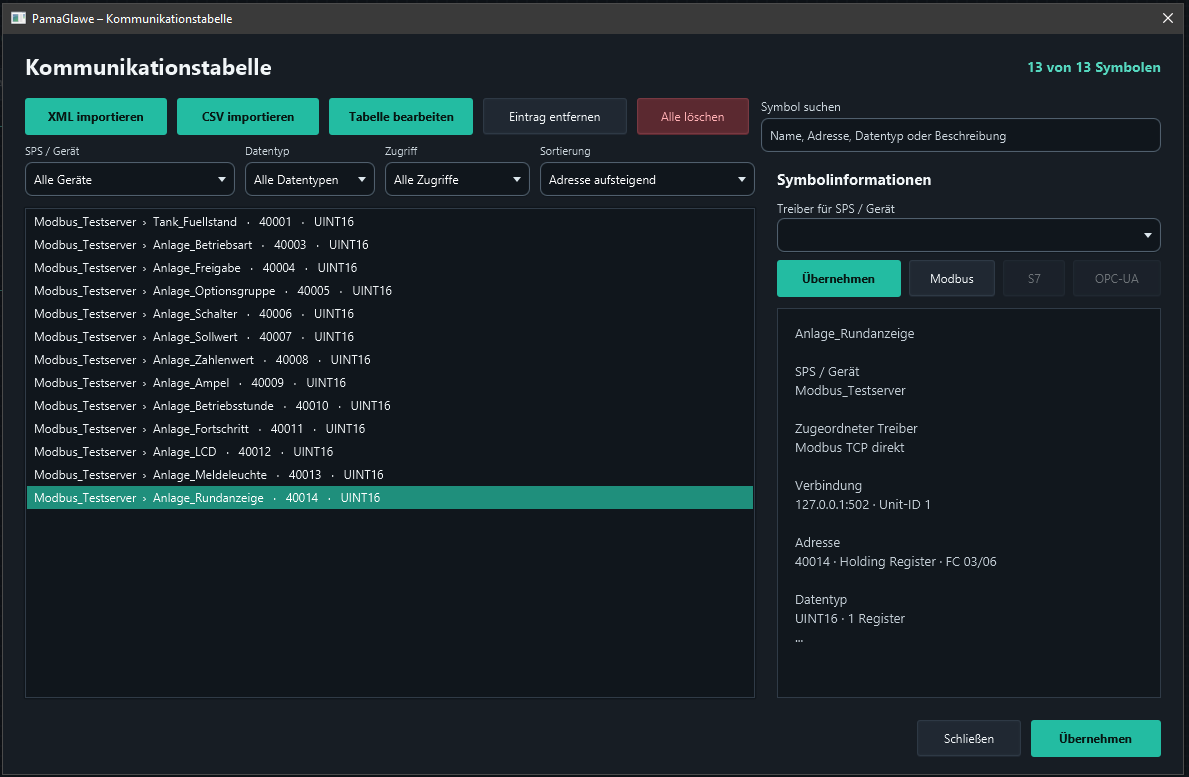Click the red Alle löschen button

pos(692,117)
